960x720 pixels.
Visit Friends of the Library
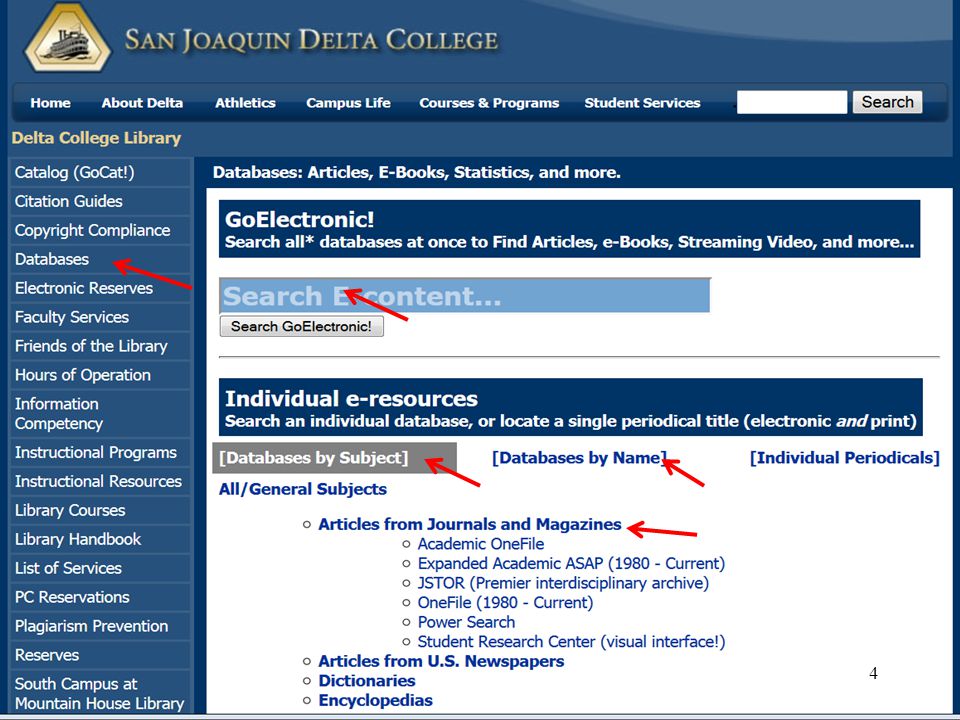(x=91, y=346)
